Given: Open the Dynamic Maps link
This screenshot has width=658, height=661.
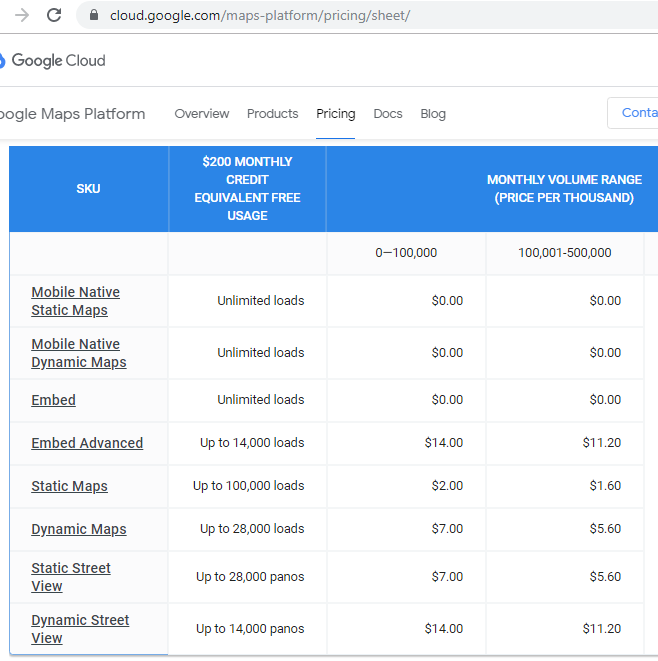Looking at the screenshot, I should point(79,529).
